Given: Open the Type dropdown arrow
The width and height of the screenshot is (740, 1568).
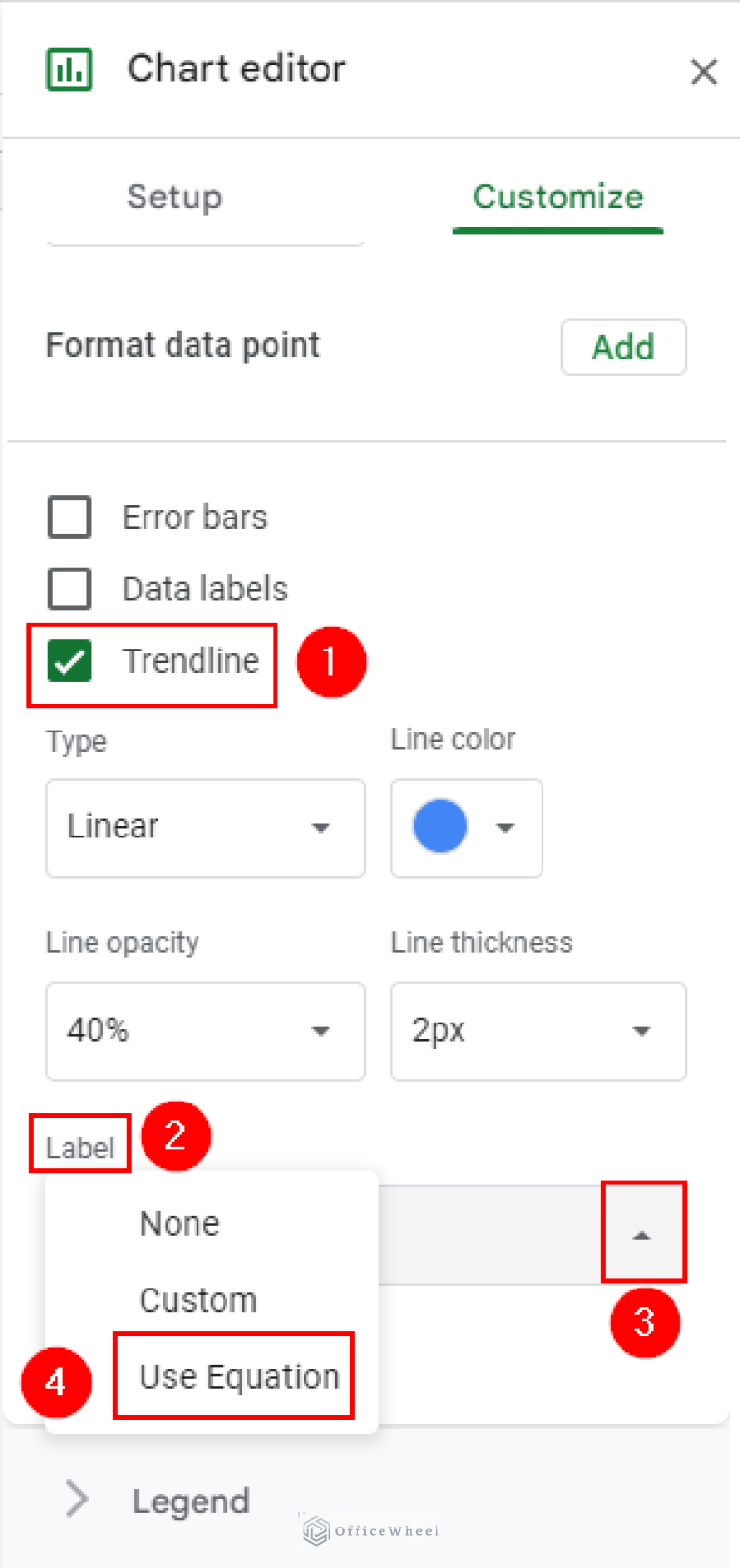Looking at the screenshot, I should click(x=320, y=828).
